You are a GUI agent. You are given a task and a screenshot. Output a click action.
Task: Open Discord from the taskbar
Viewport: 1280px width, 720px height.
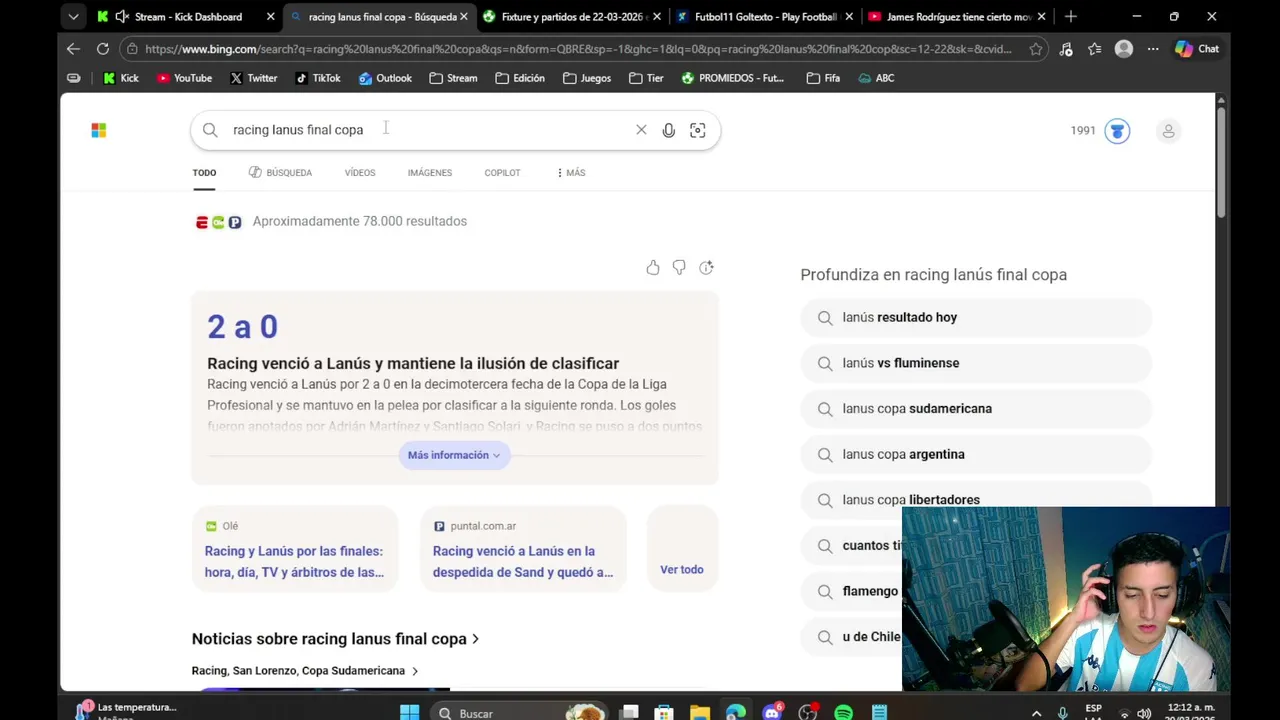pyautogui.click(x=772, y=713)
